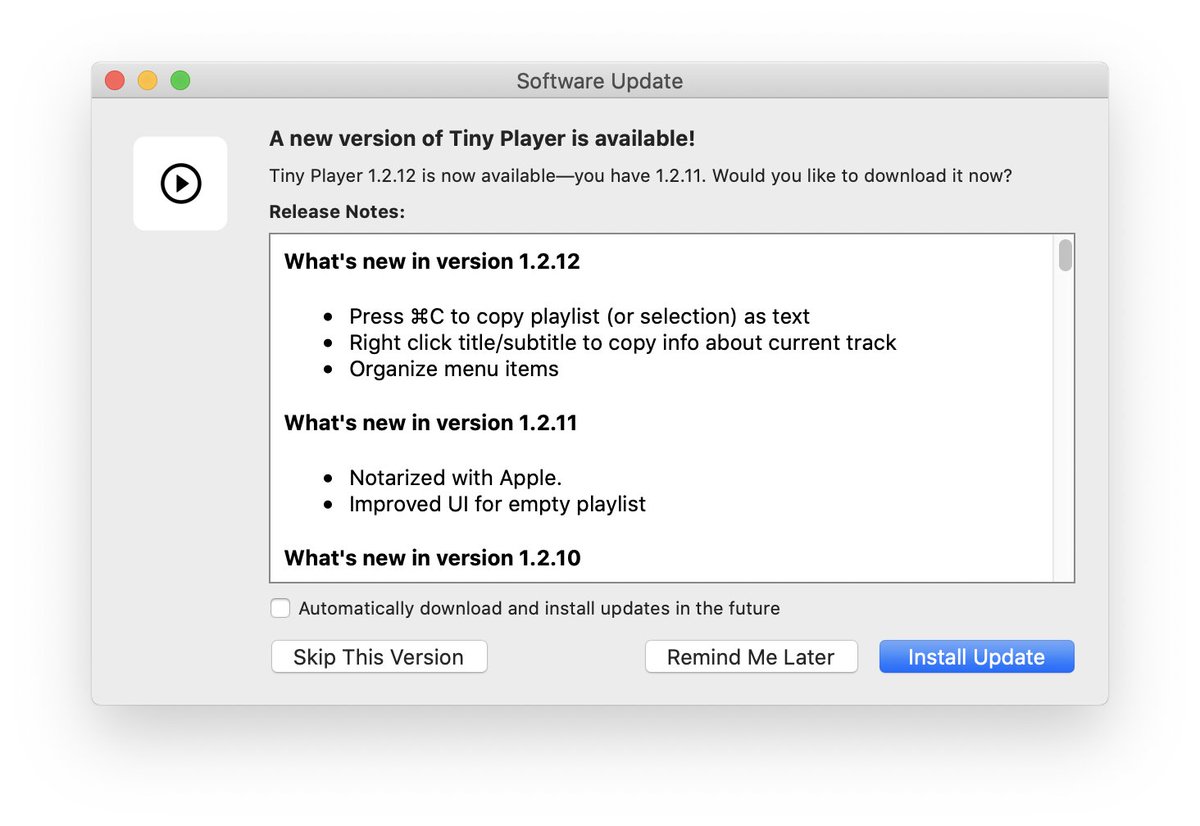Click the "Right click title/subtitle" release note
The width and height of the screenshot is (1200, 826).
pos(623,343)
